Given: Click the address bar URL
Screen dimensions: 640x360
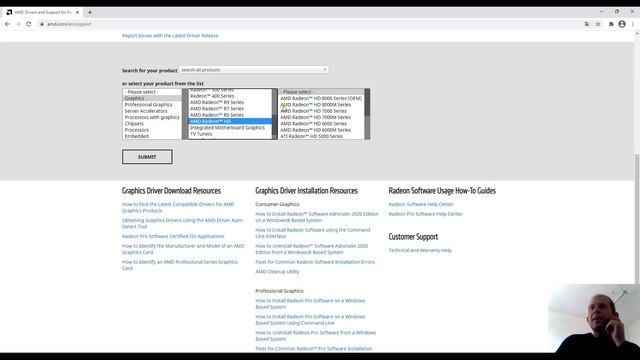Looking at the screenshot, I should 69,24.
